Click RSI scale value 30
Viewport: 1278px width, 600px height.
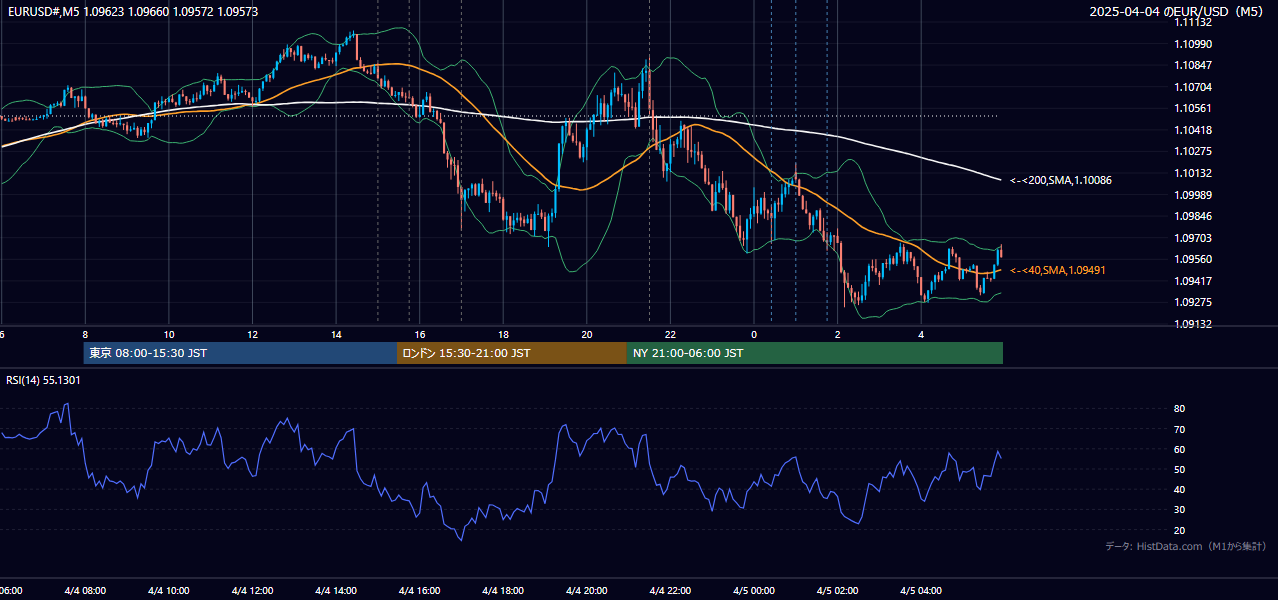coord(1180,510)
